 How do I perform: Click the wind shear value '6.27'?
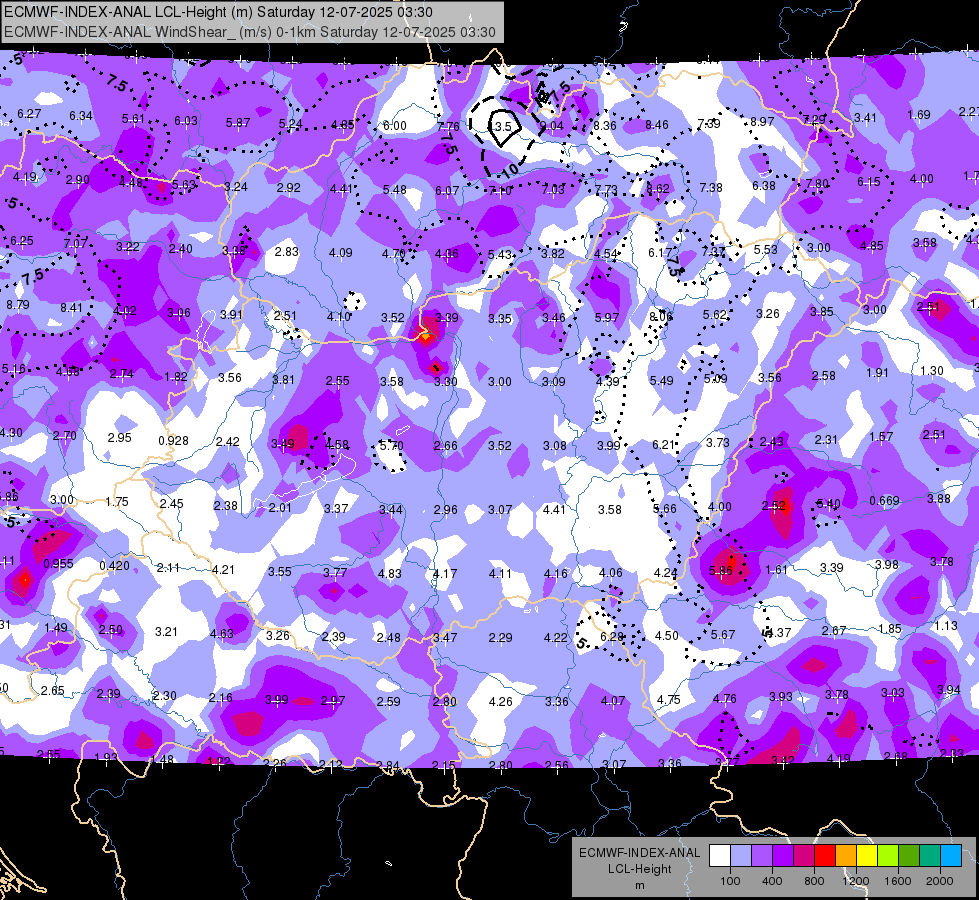(x=29, y=114)
